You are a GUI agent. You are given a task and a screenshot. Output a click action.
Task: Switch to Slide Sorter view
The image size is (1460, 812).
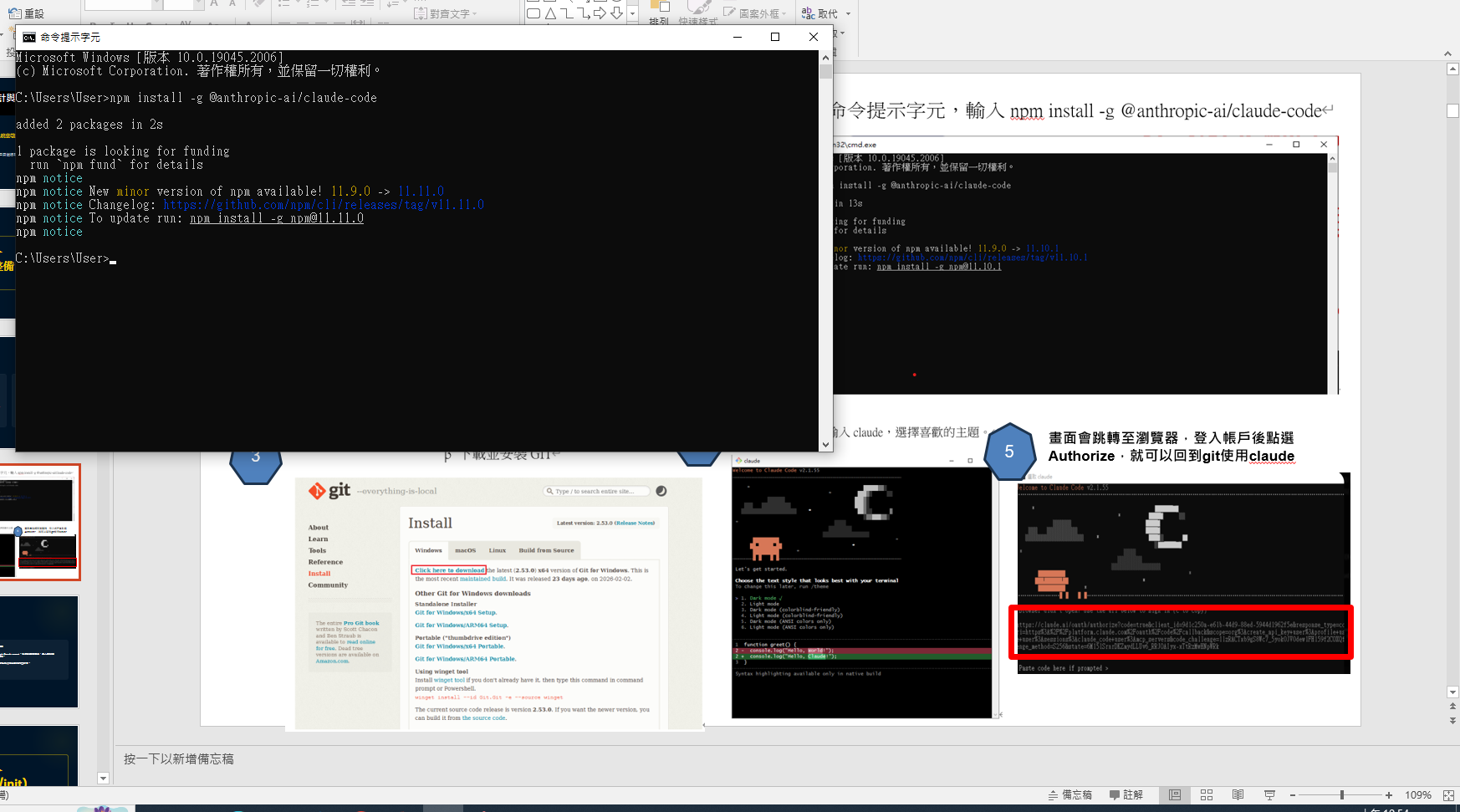(1207, 795)
